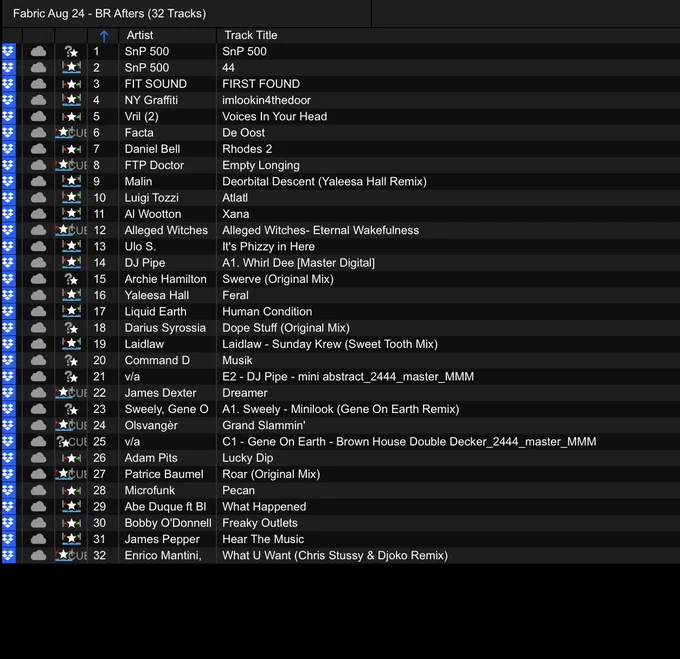Click the cloud icon for Command D
The height and width of the screenshot is (659, 680).
click(x=39, y=360)
